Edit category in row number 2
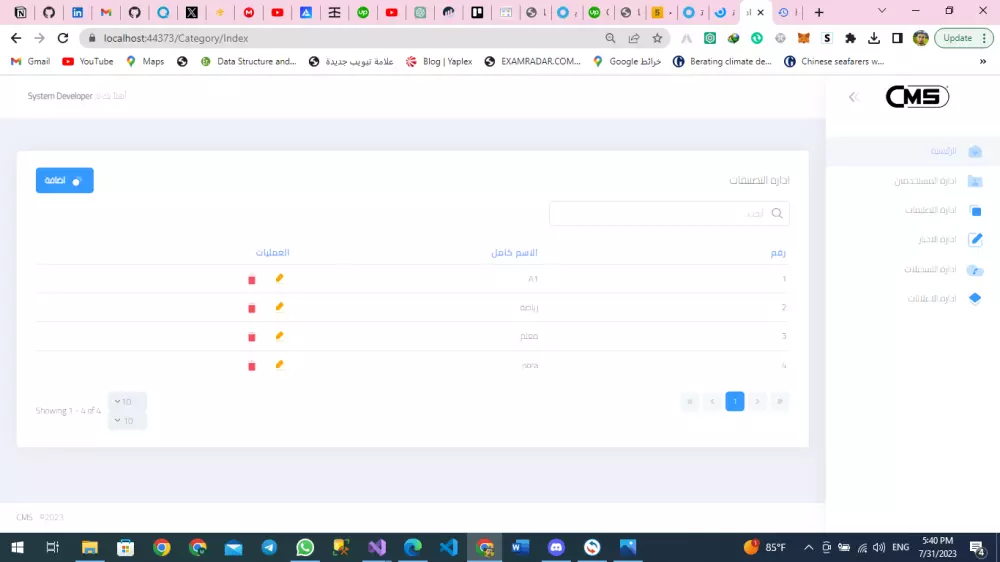Screen dimensions: 1000x562 click(x=279, y=307)
